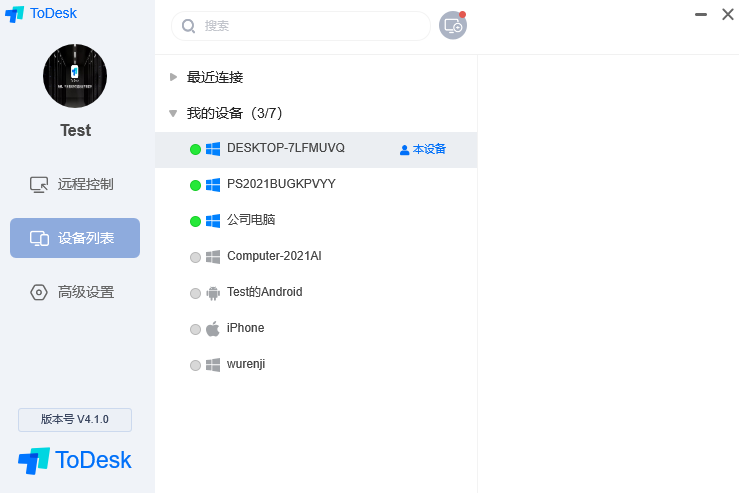Image resolution: width=739 pixels, height=493 pixels.
Task: Click Windows icon of DESKTOP-7LFMUVQ
Action: coord(213,149)
